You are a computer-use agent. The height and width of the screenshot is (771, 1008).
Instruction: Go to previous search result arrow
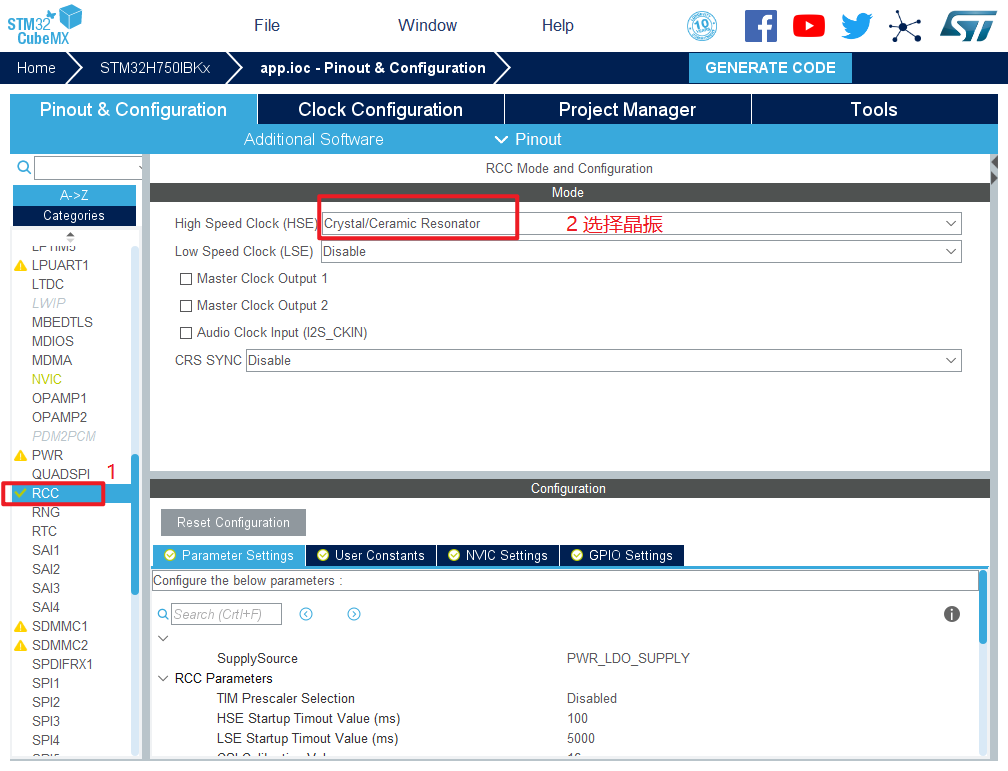pyautogui.click(x=306, y=614)
